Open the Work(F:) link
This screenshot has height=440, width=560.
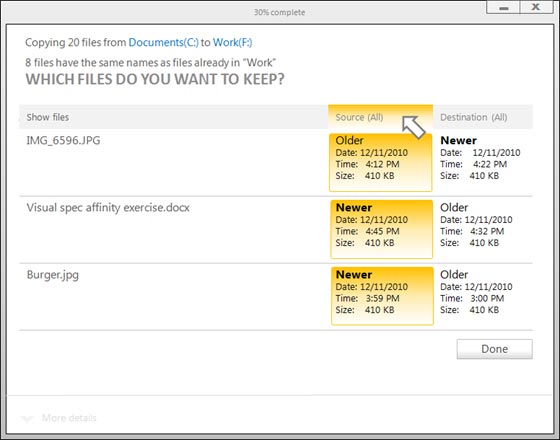tap(232, 42)
